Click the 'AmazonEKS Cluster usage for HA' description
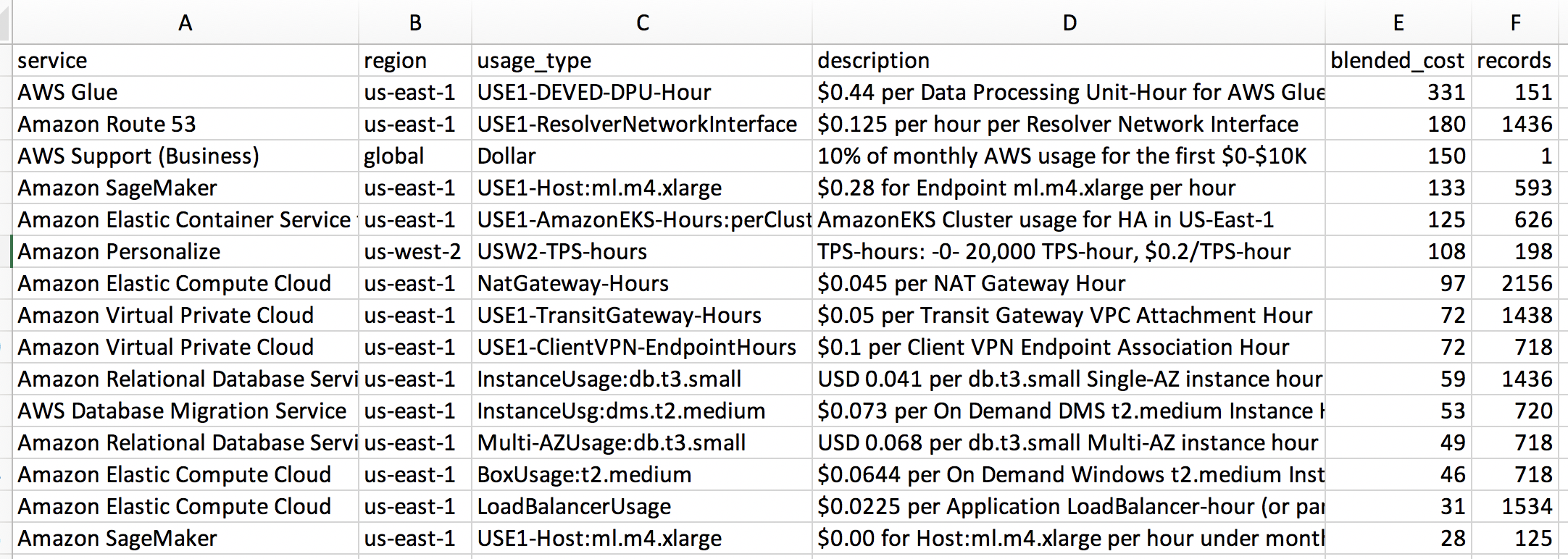 [x=1069, y=220]
